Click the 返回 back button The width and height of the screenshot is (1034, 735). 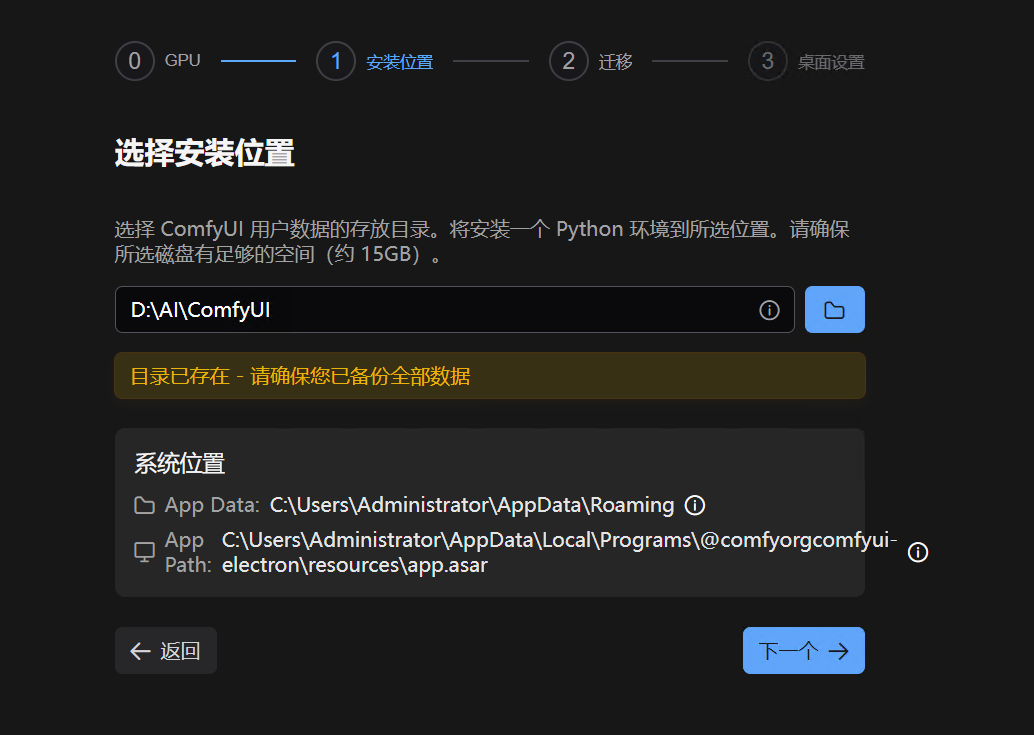click(x=166, y=651)
